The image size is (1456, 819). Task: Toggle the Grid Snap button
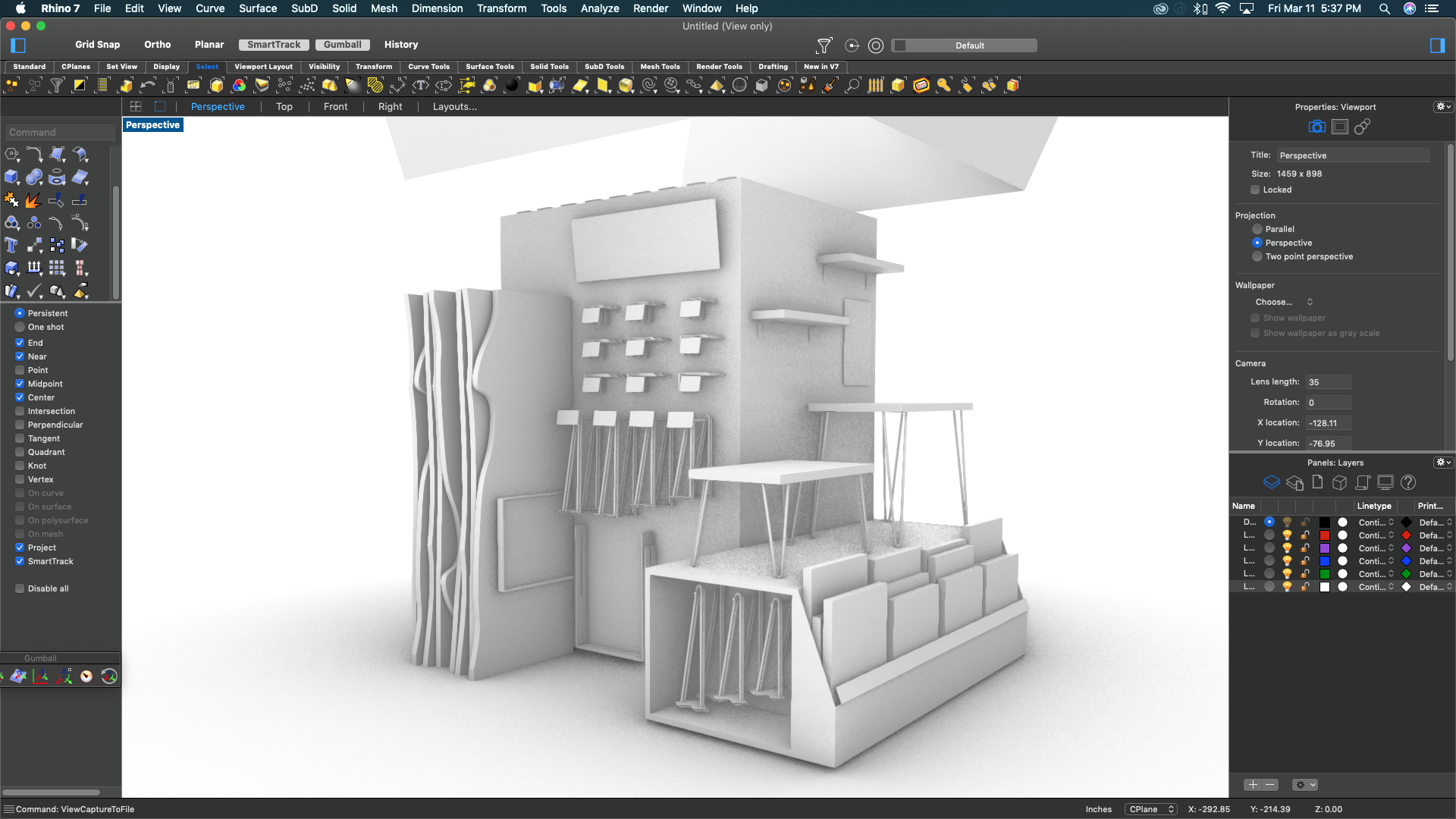97,45
